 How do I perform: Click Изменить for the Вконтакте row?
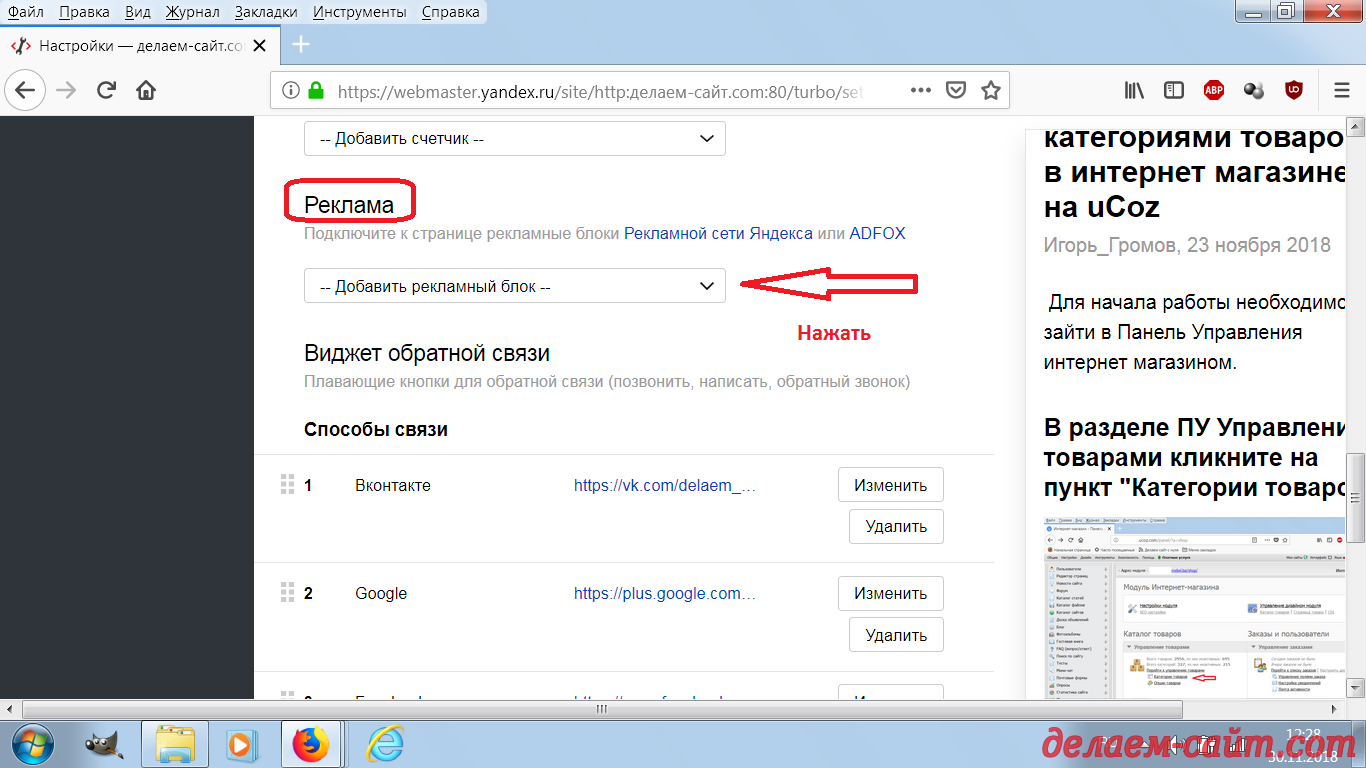click(x=890, y=485)
